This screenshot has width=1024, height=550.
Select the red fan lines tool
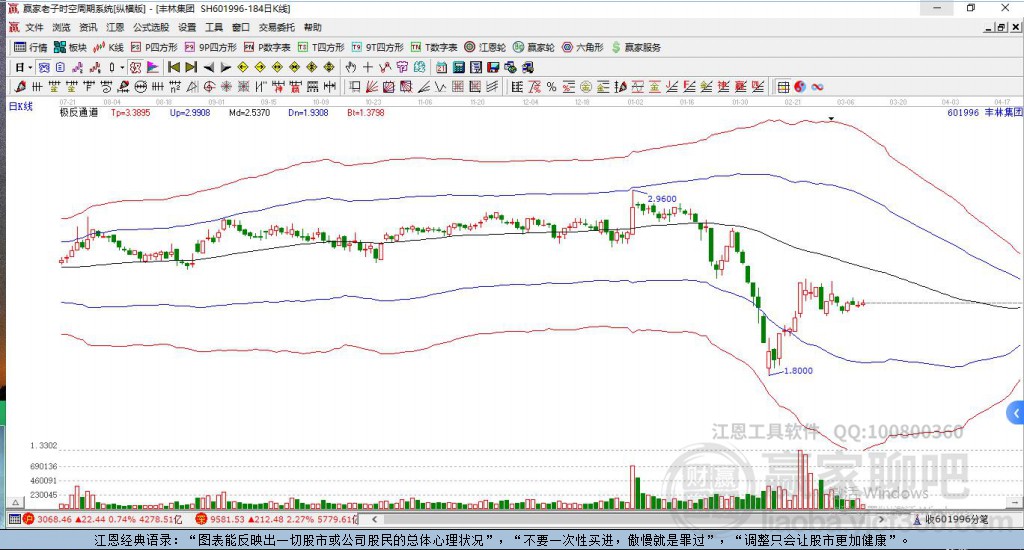[372, 87]
